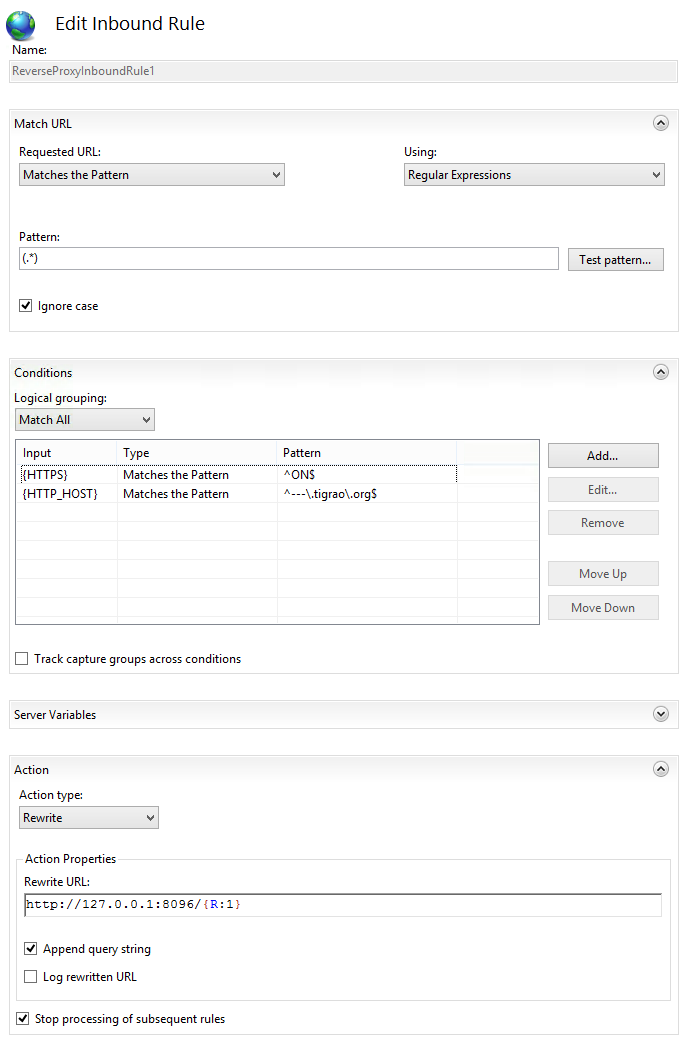This screenshot has height=1046, width=693.
Task: Expand the Server Variables section
Action: [660, 714]
